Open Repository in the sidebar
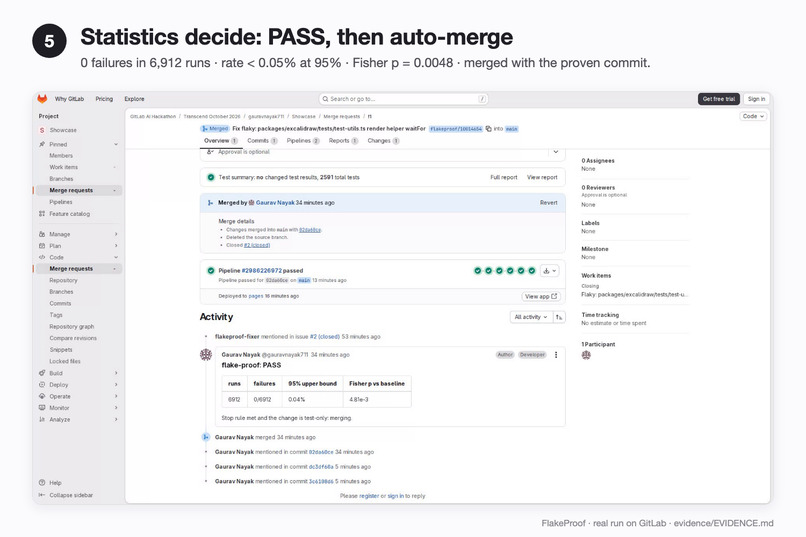This screenshot has height=537, width=806. 63,281
